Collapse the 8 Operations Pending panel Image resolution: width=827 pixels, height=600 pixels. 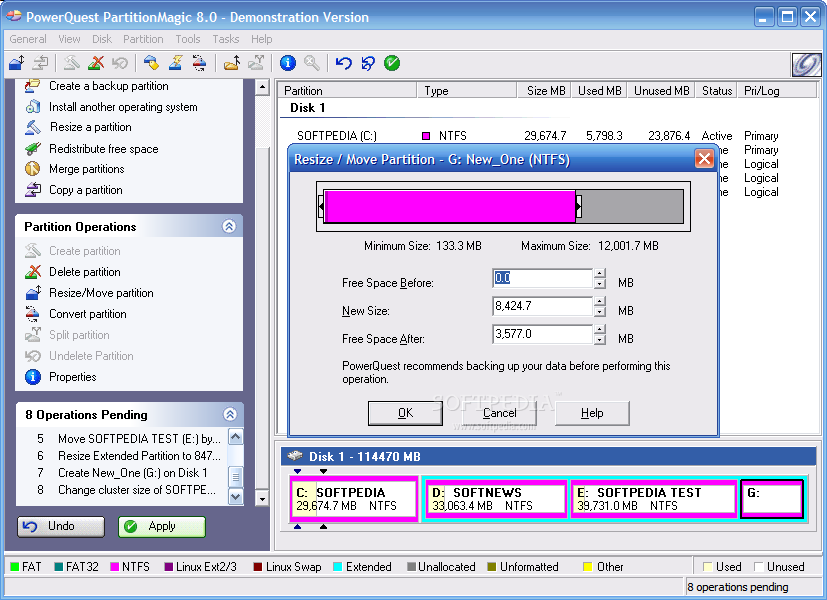tap(229, 415)
